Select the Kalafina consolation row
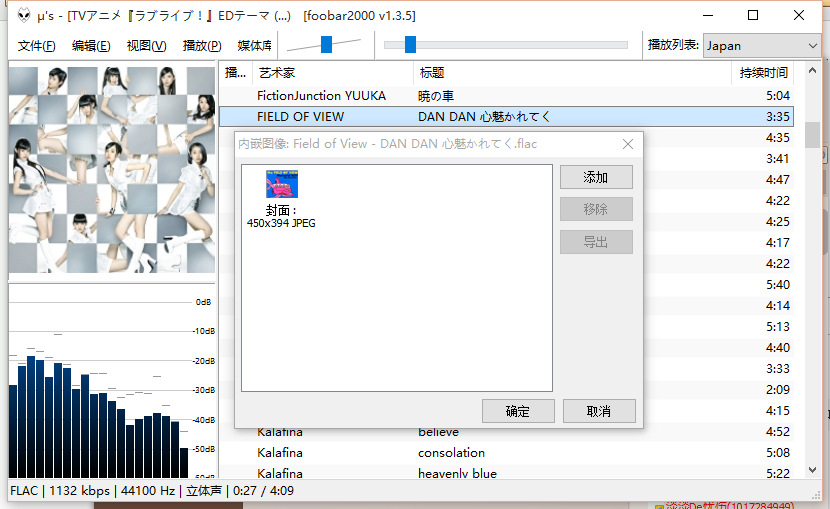This screenshot has width=830, height=509. pyautogui.click(x=507, y=453)
